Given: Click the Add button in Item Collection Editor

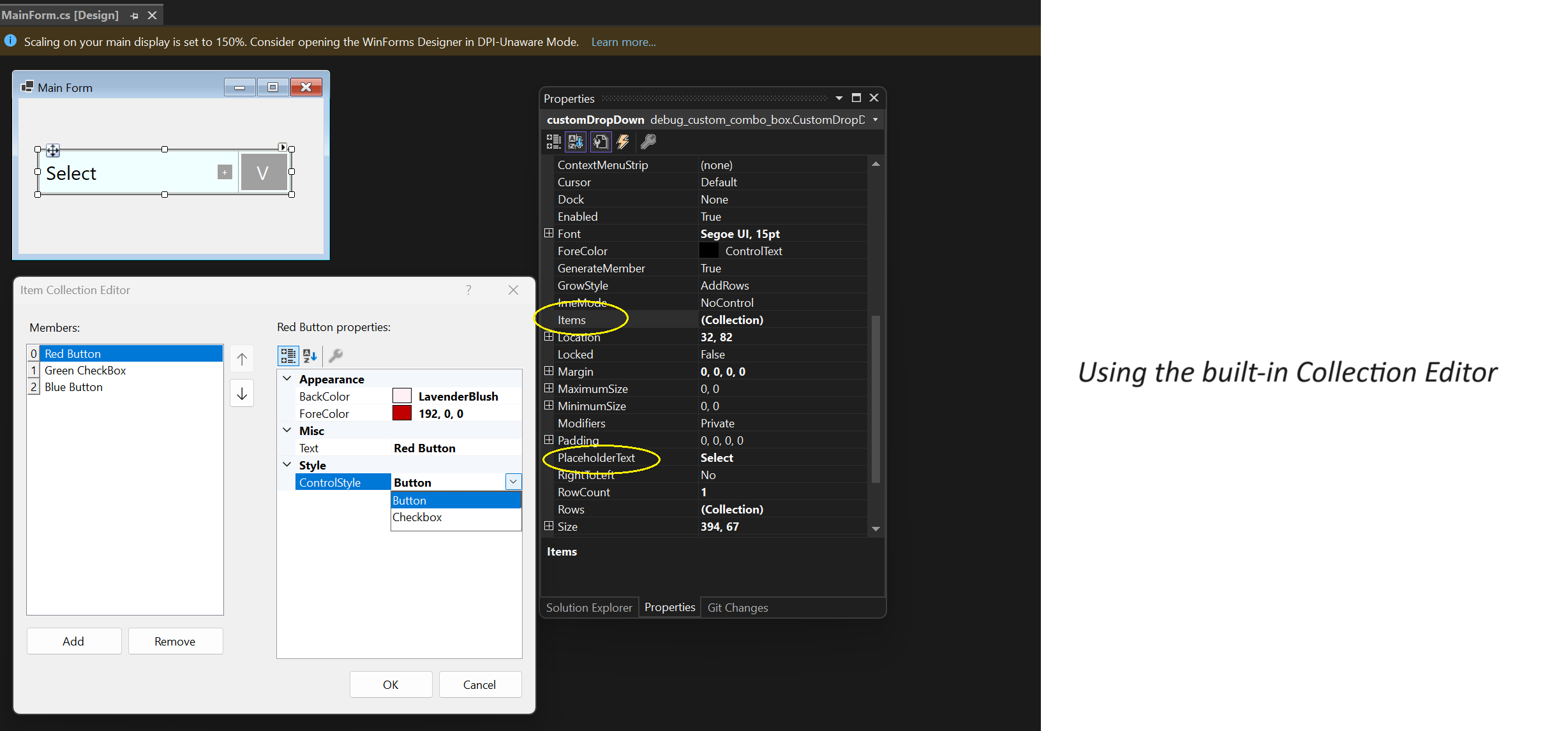Looking at the screenshot, I should [73, 641].
